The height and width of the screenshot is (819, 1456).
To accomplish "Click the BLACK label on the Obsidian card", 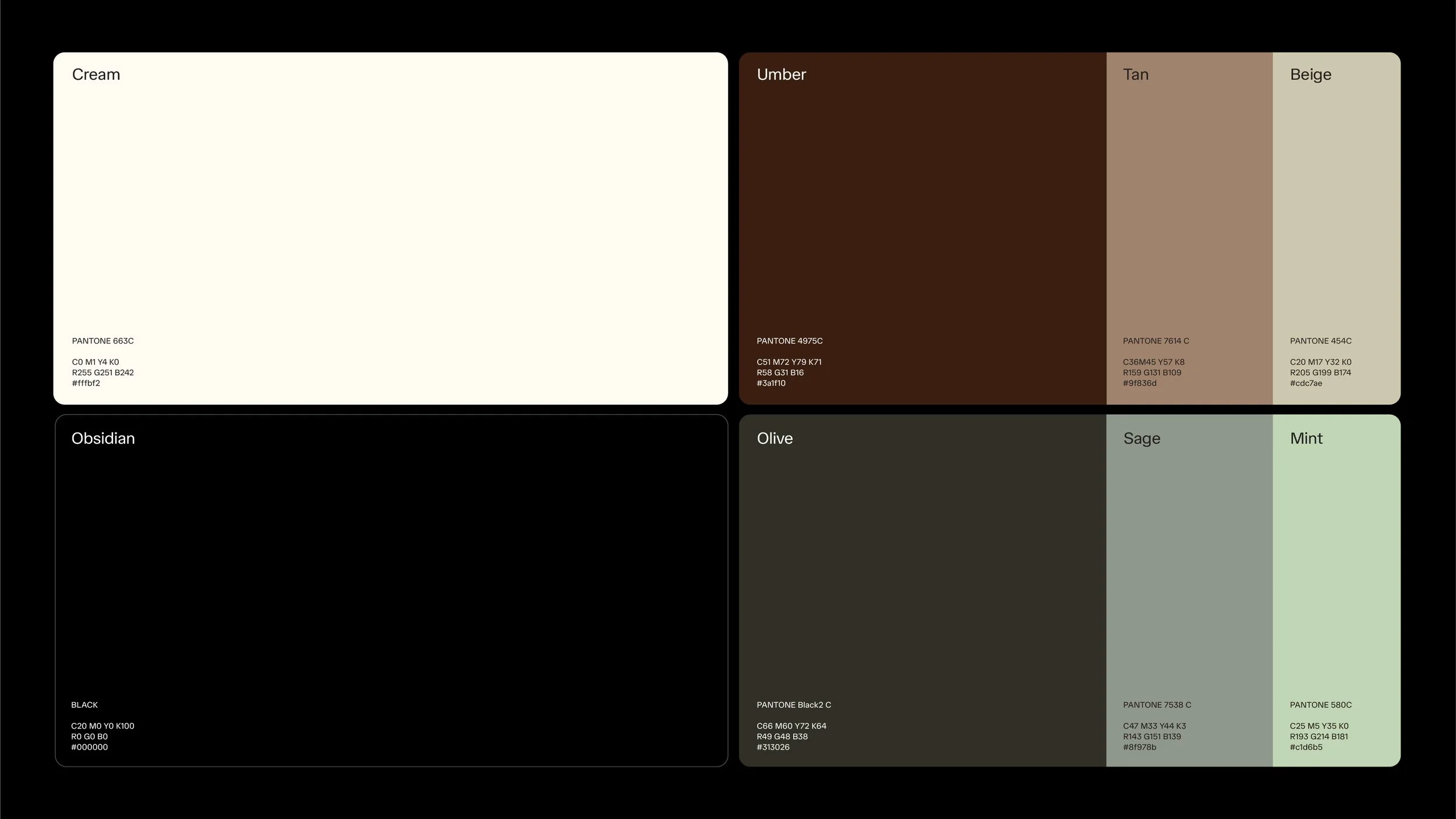I will pos(84,704).
